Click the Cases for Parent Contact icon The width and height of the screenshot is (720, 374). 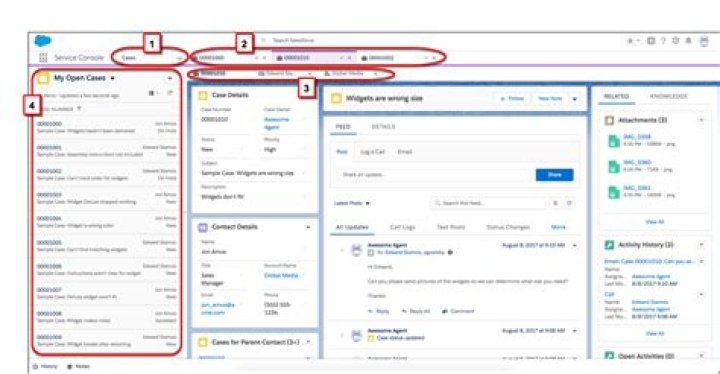pos(202,342)
